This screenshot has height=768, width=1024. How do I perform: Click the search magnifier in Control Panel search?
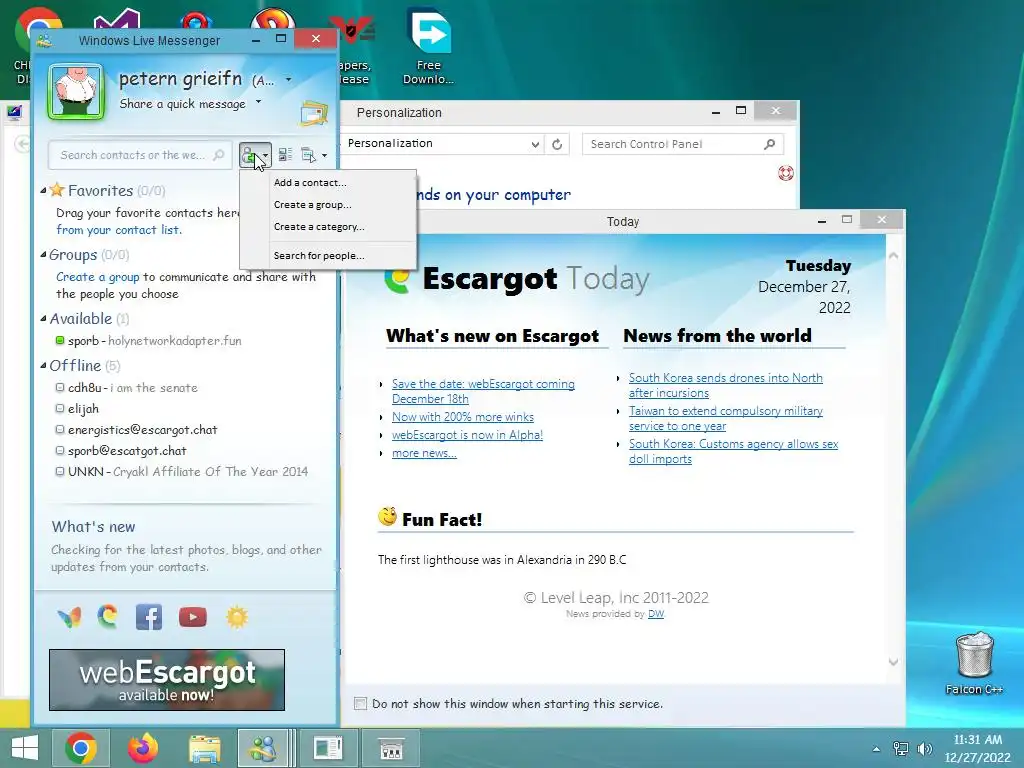(769, 144)
